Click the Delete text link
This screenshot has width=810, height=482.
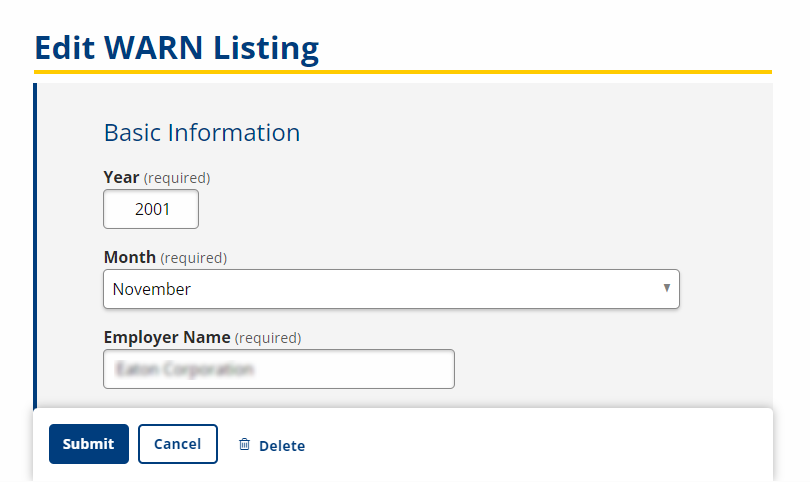[x=281, y=446]
